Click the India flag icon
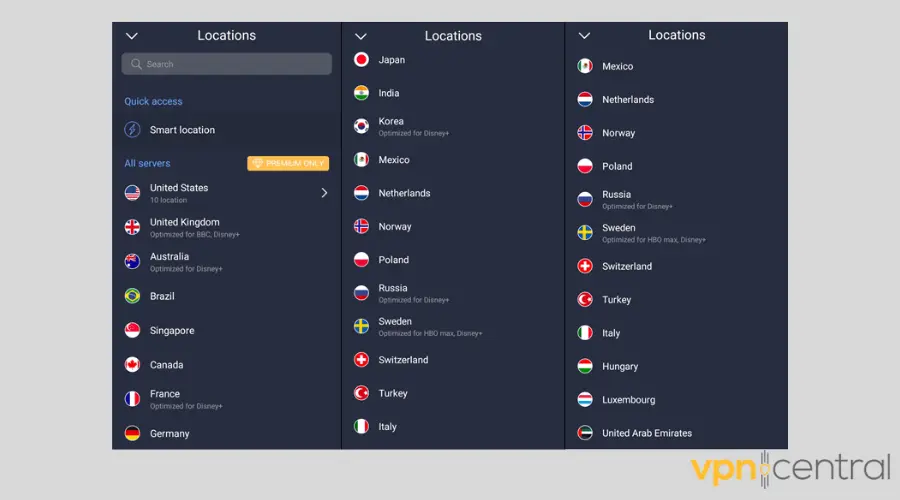900x500 pixels. tap(361, 93)
